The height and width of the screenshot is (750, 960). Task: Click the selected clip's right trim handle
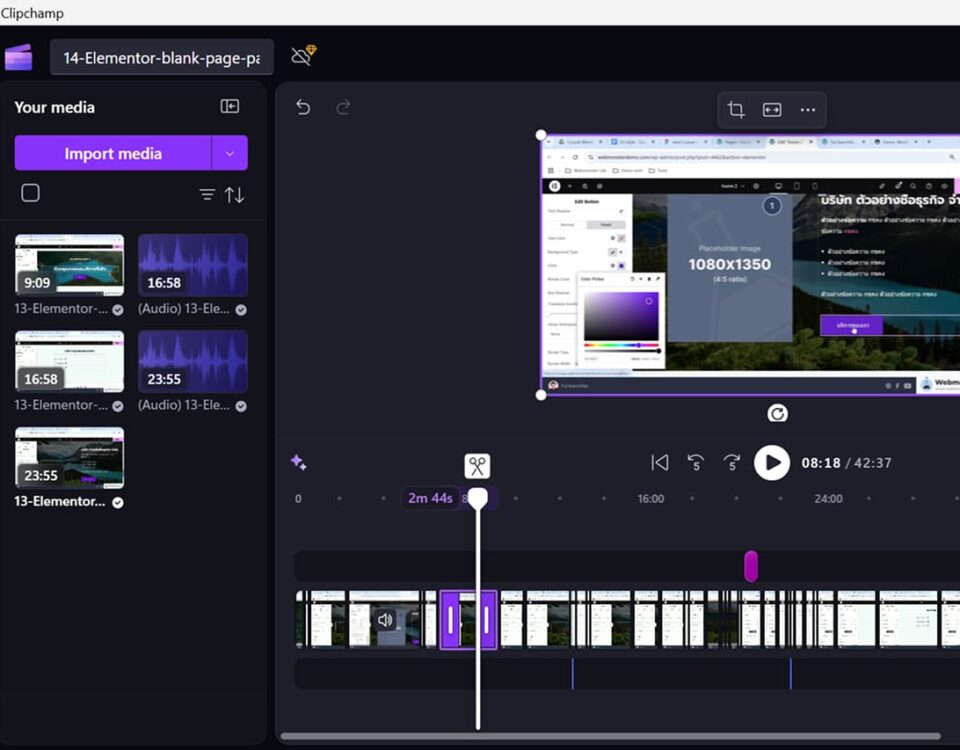coord(486,620)
